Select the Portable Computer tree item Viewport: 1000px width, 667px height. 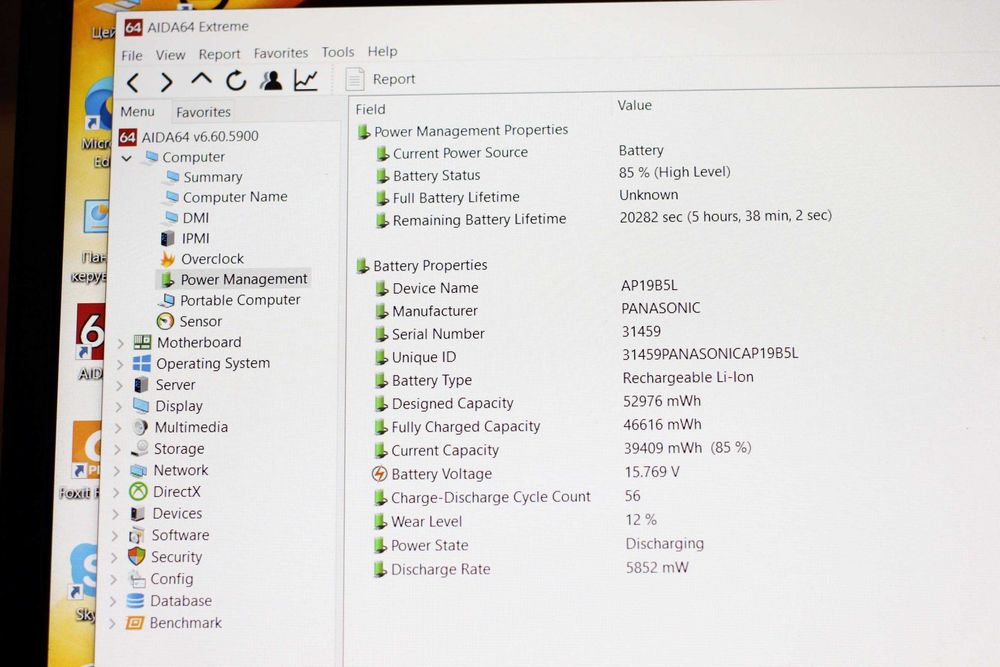(230, 300)
